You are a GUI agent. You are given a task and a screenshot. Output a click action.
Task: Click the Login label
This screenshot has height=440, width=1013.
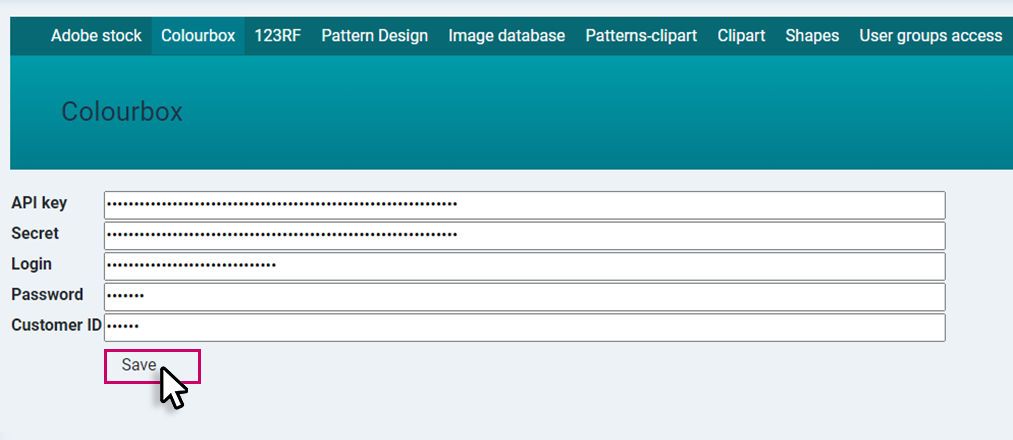32,264
